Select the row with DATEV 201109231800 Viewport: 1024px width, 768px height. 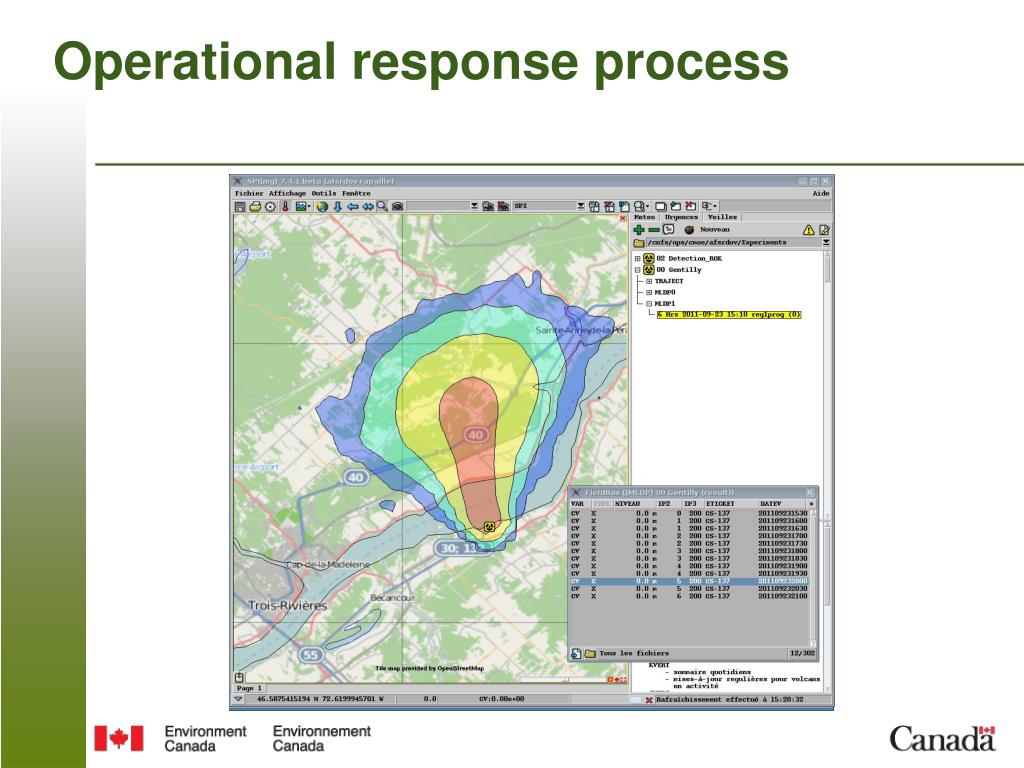pos(689,551)
